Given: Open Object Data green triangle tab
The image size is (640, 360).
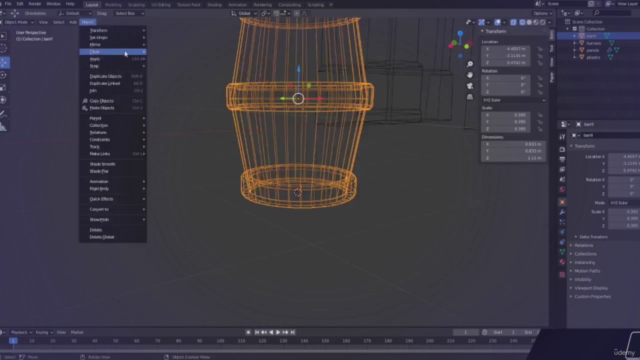Looking at the screenshot, I should click(562, 252).
